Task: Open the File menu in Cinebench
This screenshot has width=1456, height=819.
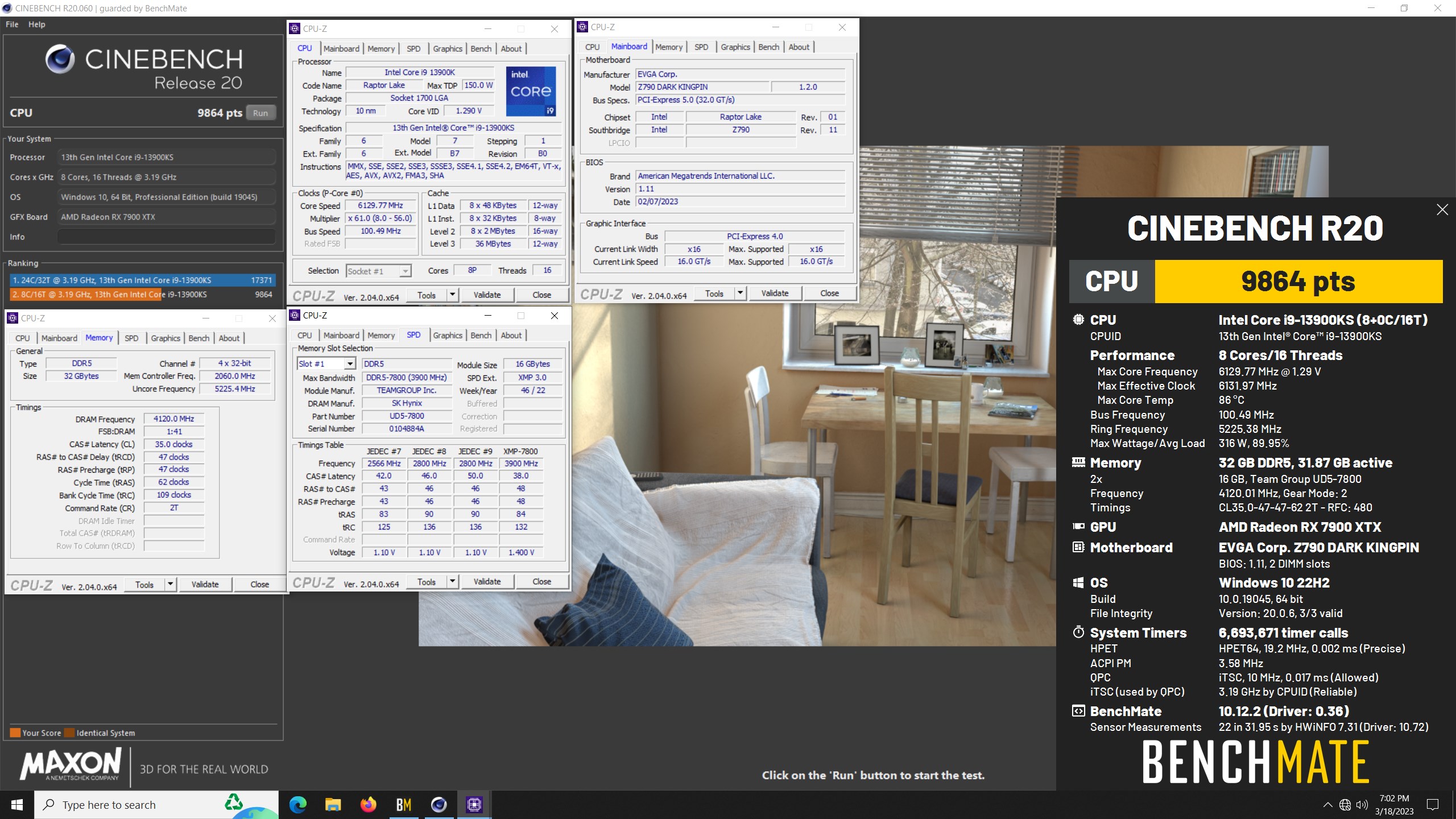Action: click(x=12, y=24)
